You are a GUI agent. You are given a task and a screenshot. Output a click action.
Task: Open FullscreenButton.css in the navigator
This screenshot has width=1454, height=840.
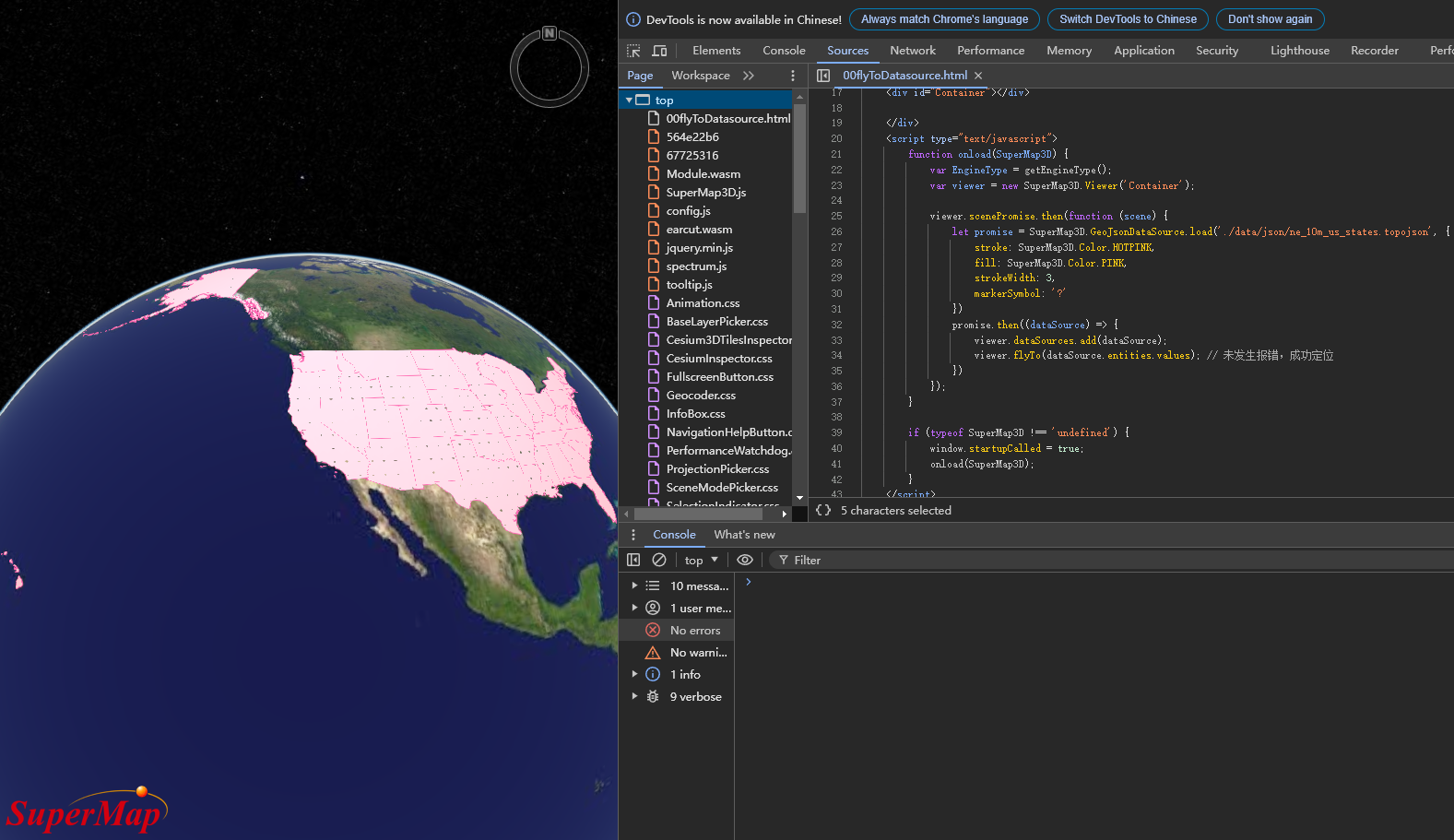(719, 377)
